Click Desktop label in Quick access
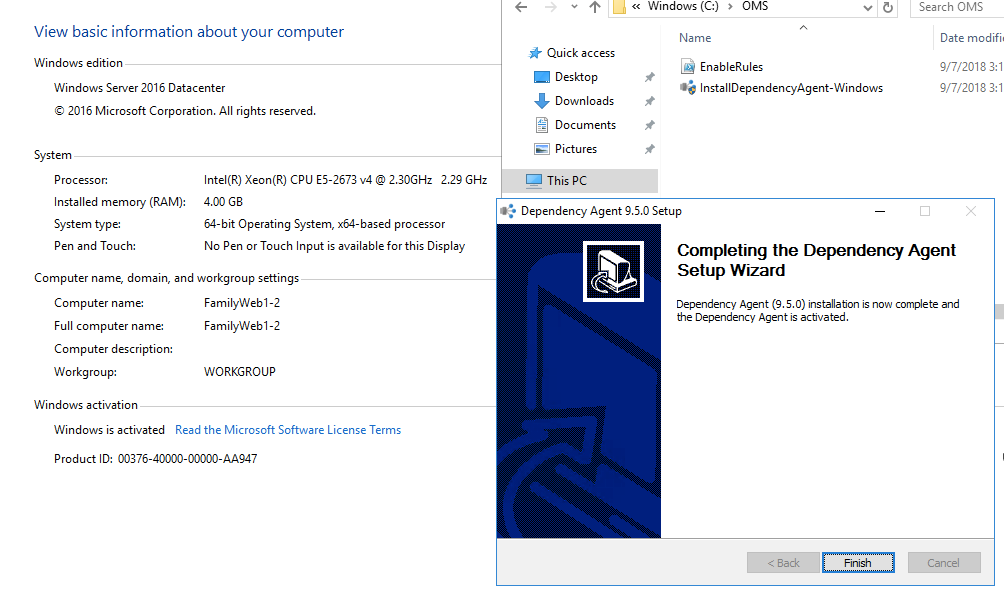This screenshot has width=1004, height=599. click(x=576, y=77)
